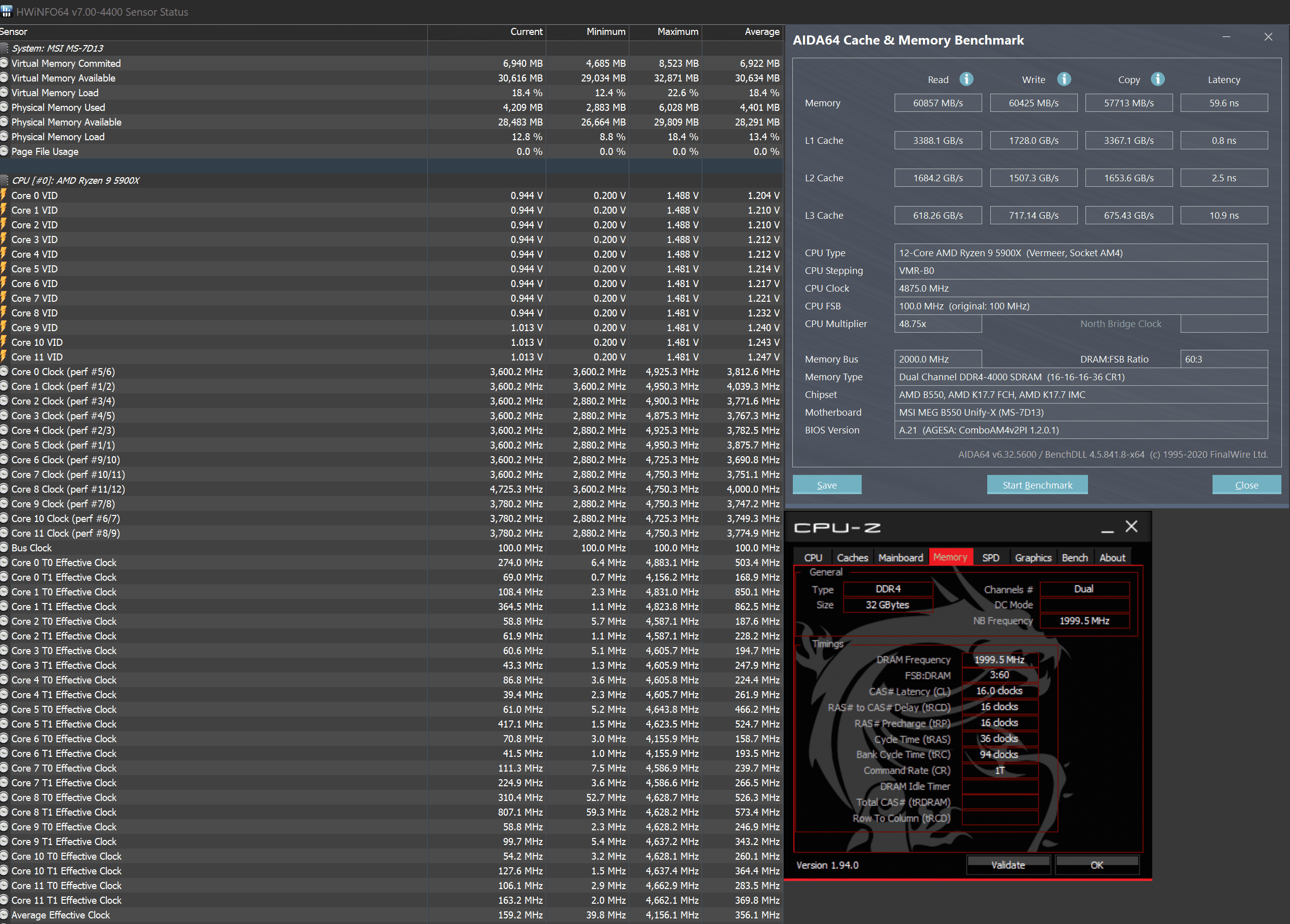This screenshot has height=924, width=1290.
Task: Click the Average Effective Clock sensor icon
Action: (4, 915)
